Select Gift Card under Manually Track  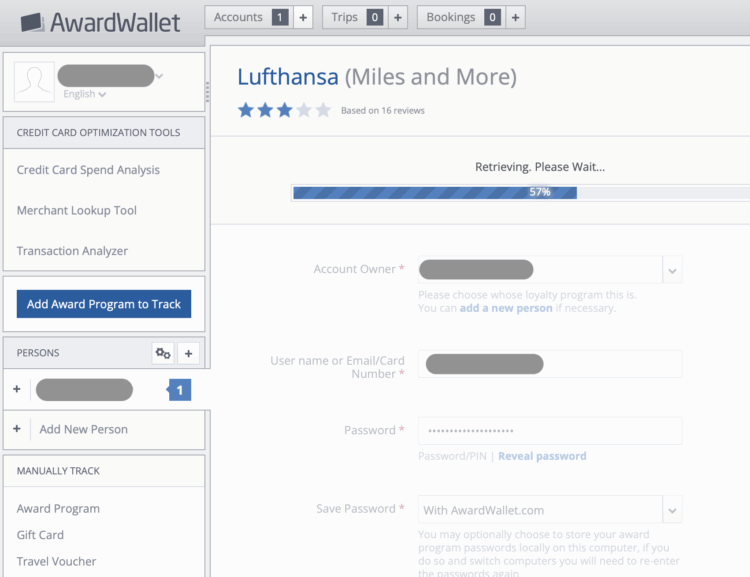[x=40, y=535]
